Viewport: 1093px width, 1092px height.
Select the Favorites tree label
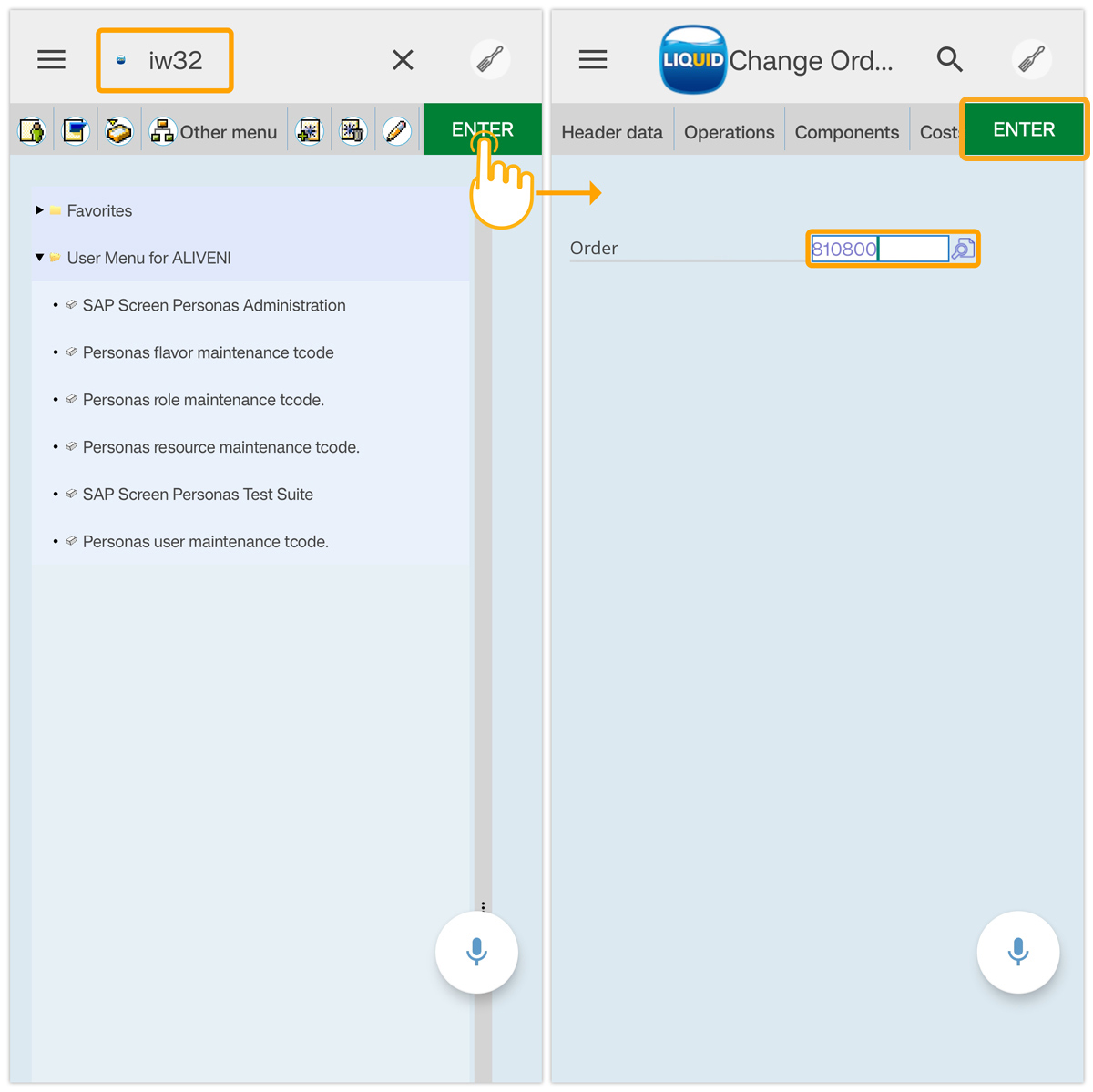pyautogui.click(x=99, y=210)
